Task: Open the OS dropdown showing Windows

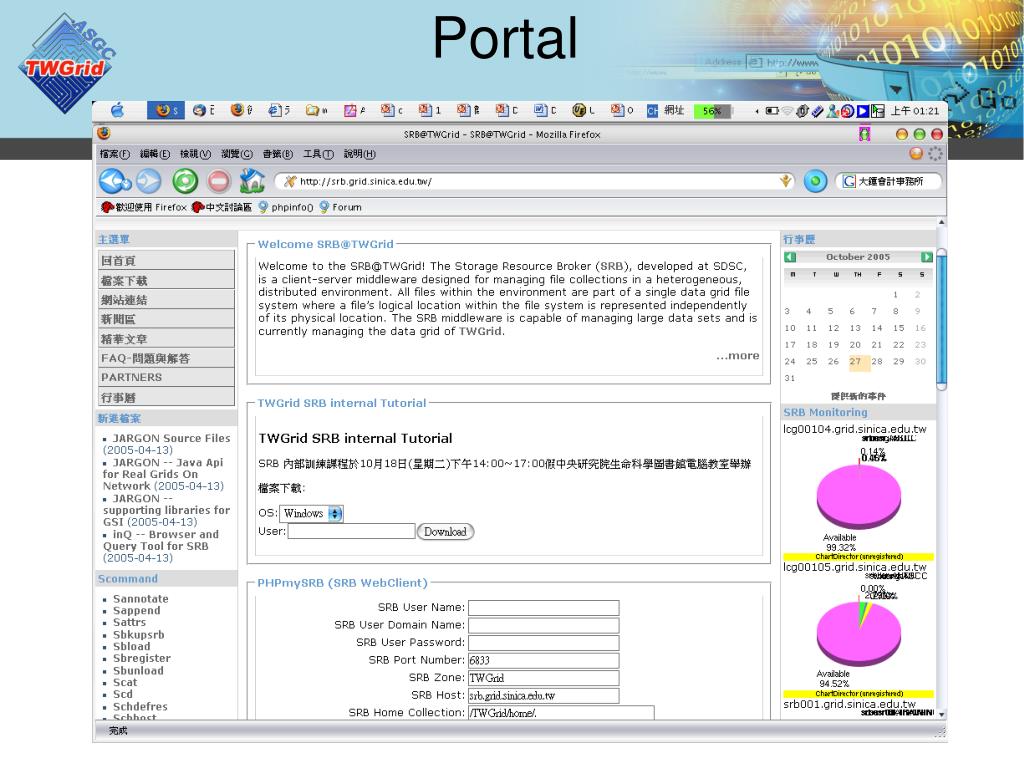Action: coord(312,513)
